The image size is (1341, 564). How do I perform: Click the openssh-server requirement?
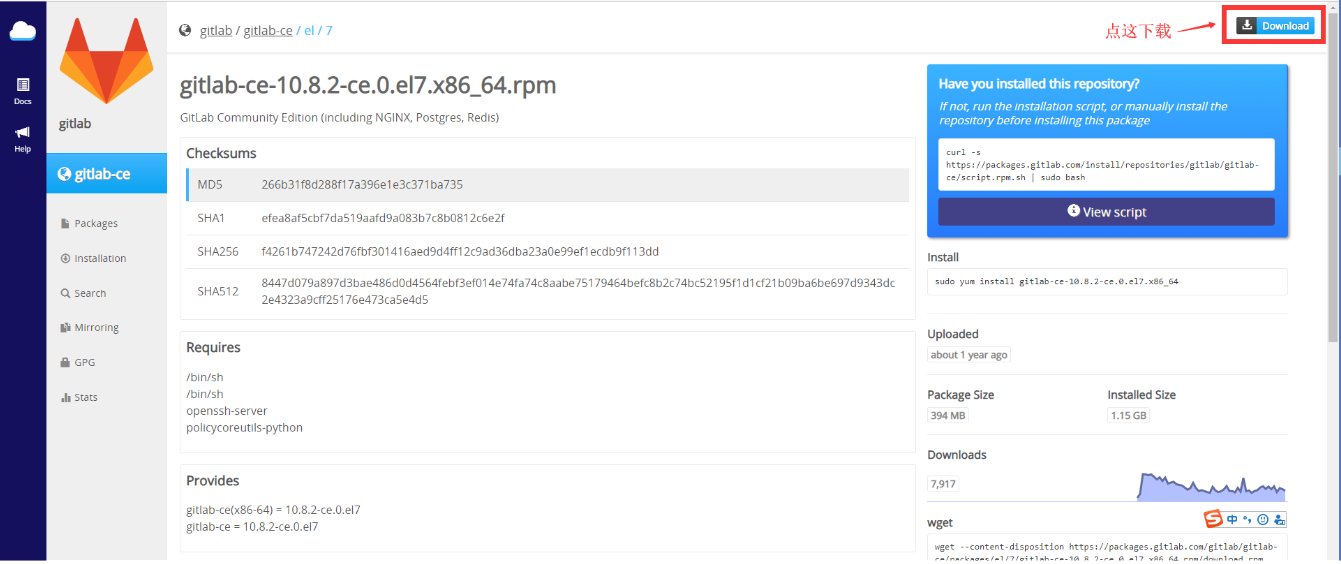[227, 411]
